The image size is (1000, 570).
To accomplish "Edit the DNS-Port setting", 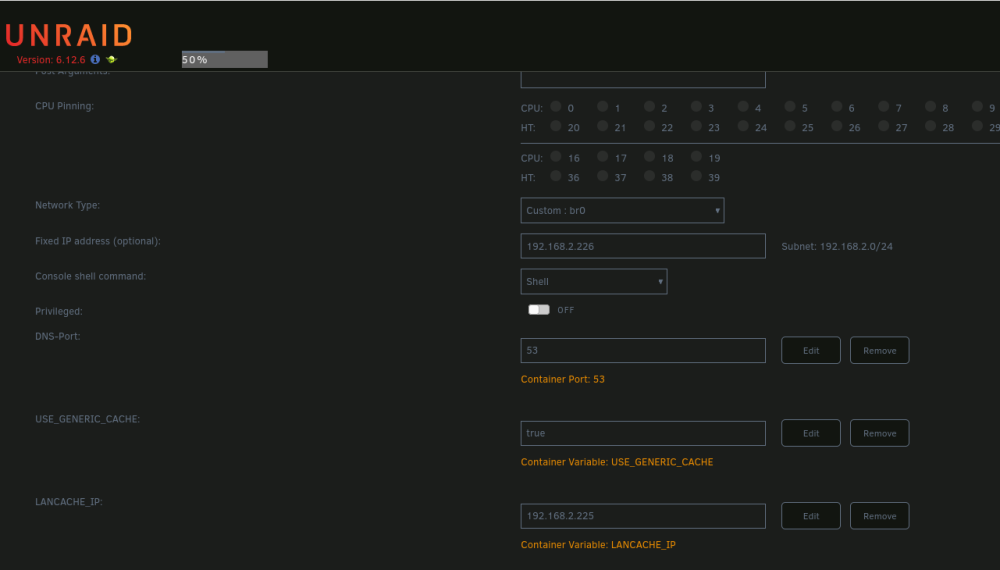I will point(811,350).
